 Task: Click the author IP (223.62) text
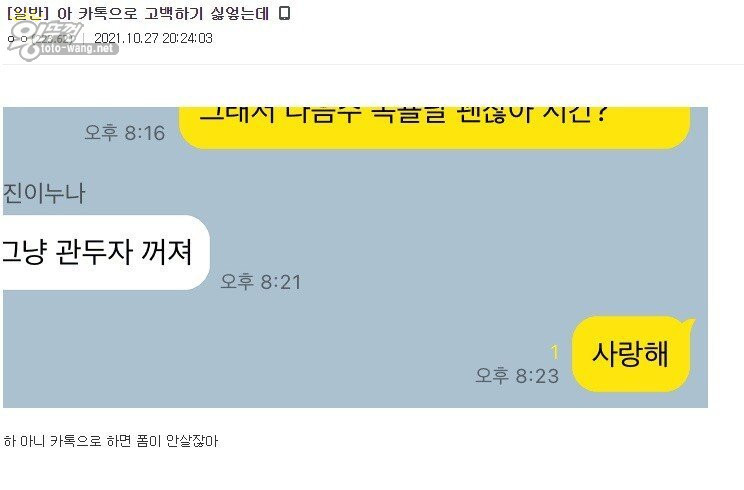[54, 38]
